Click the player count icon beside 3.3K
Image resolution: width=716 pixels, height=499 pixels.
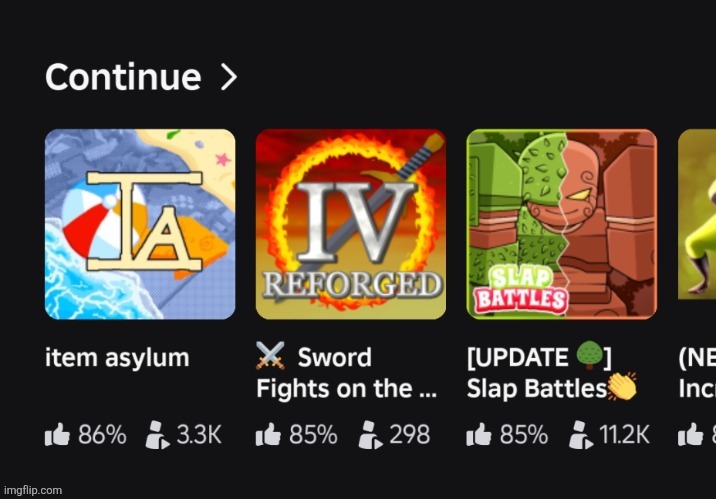(158, 435)
